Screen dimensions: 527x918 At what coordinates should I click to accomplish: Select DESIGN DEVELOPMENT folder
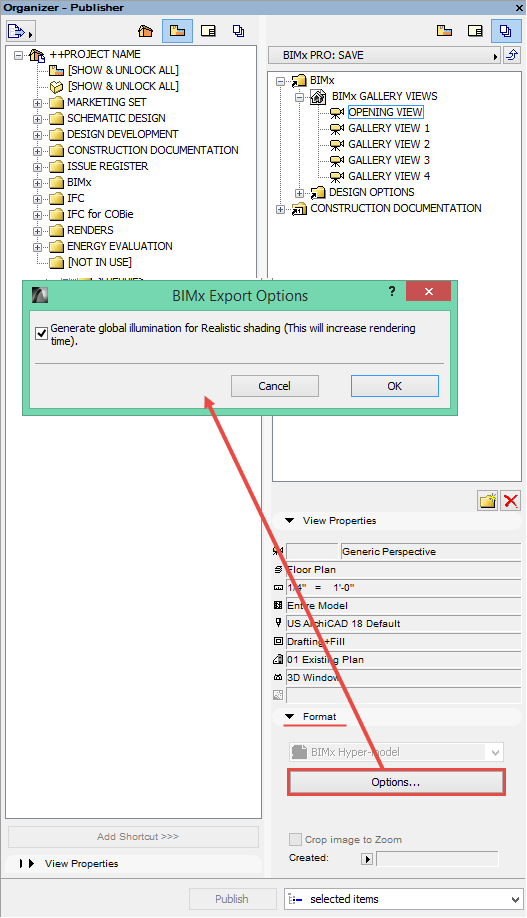(x=122, y=135)
